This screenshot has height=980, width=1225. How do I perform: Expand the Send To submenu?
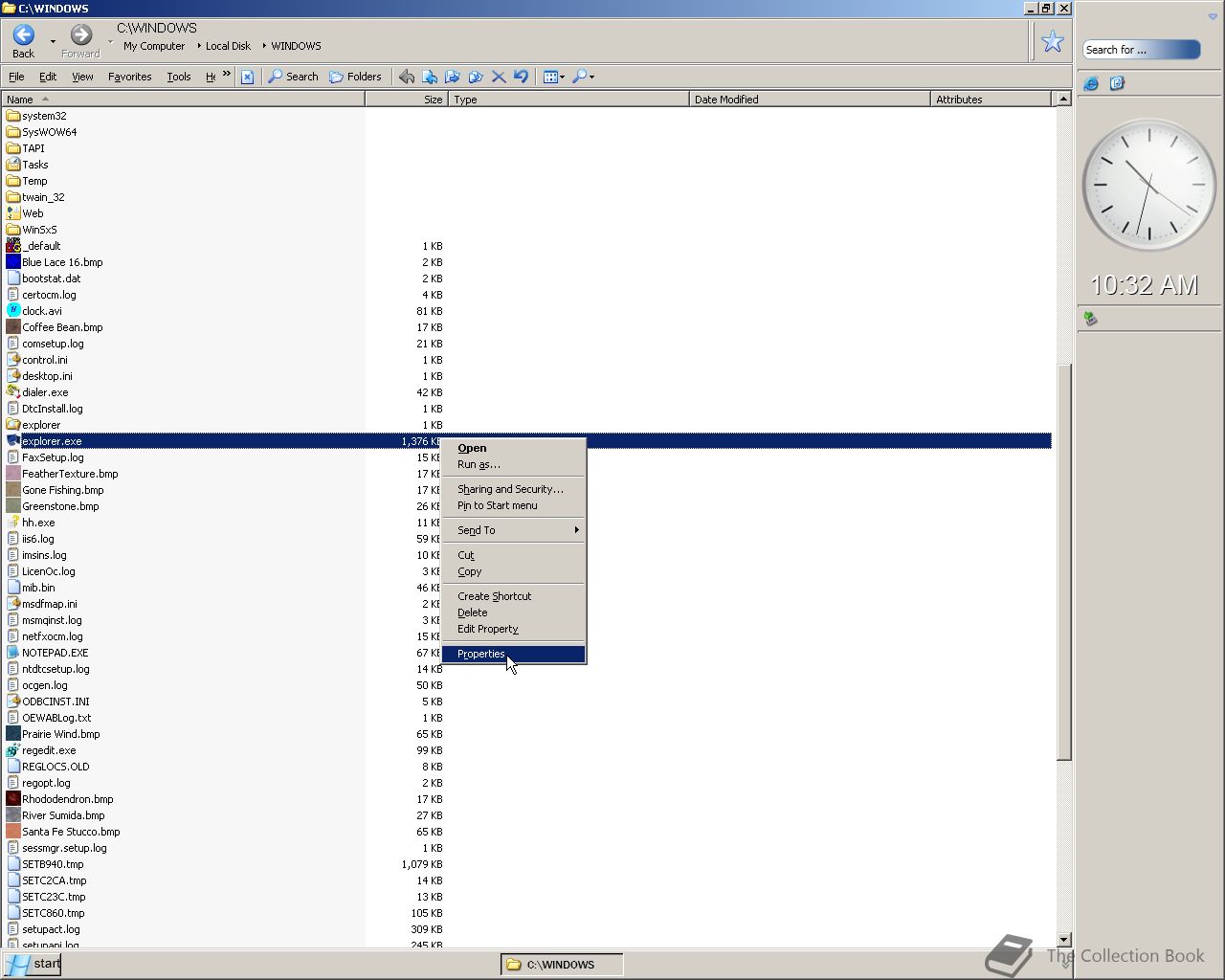pyautogui.click(x=514, y=530)
